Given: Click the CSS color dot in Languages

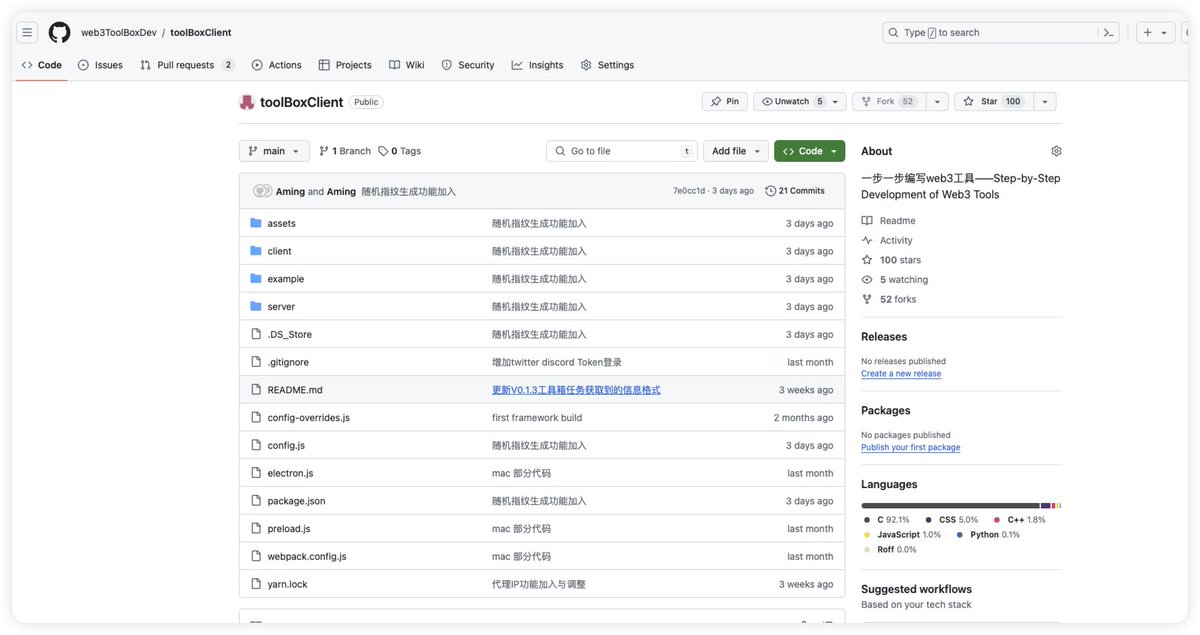Looking at the screenshot, I should pos(929,520).
